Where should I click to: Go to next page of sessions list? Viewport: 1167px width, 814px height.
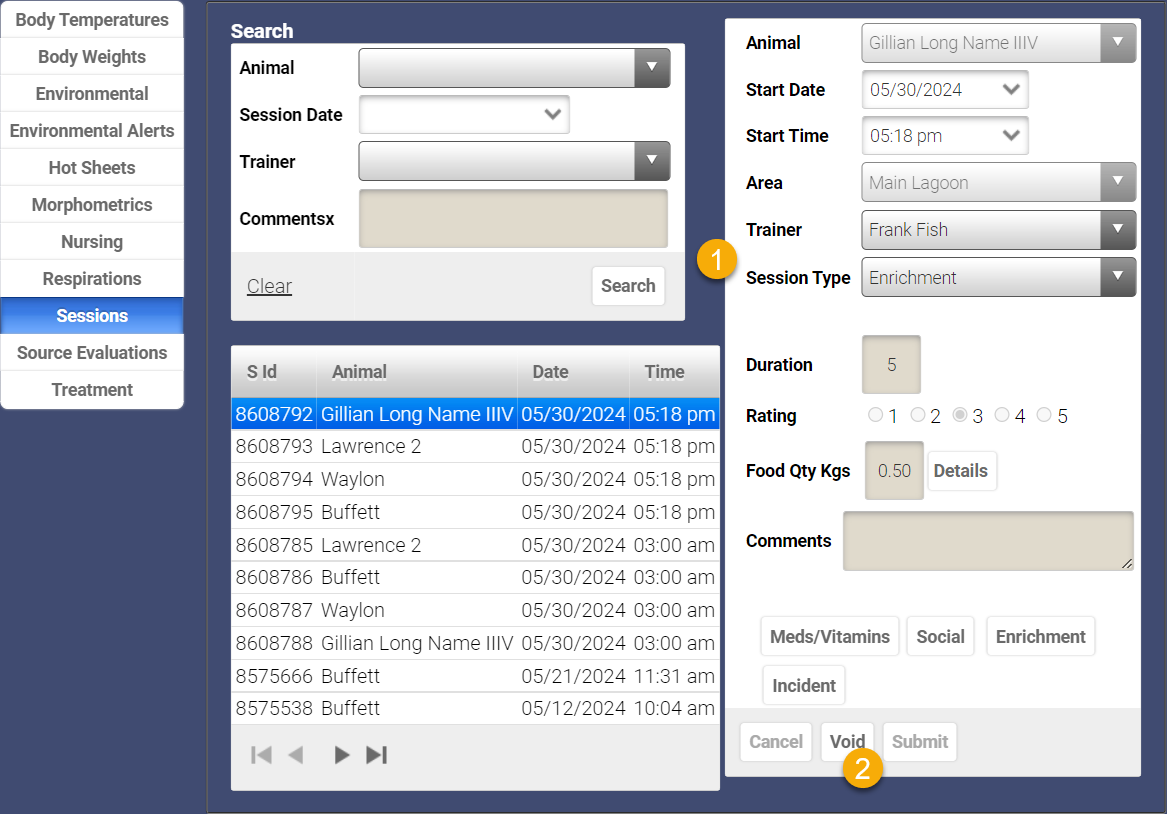341,755
